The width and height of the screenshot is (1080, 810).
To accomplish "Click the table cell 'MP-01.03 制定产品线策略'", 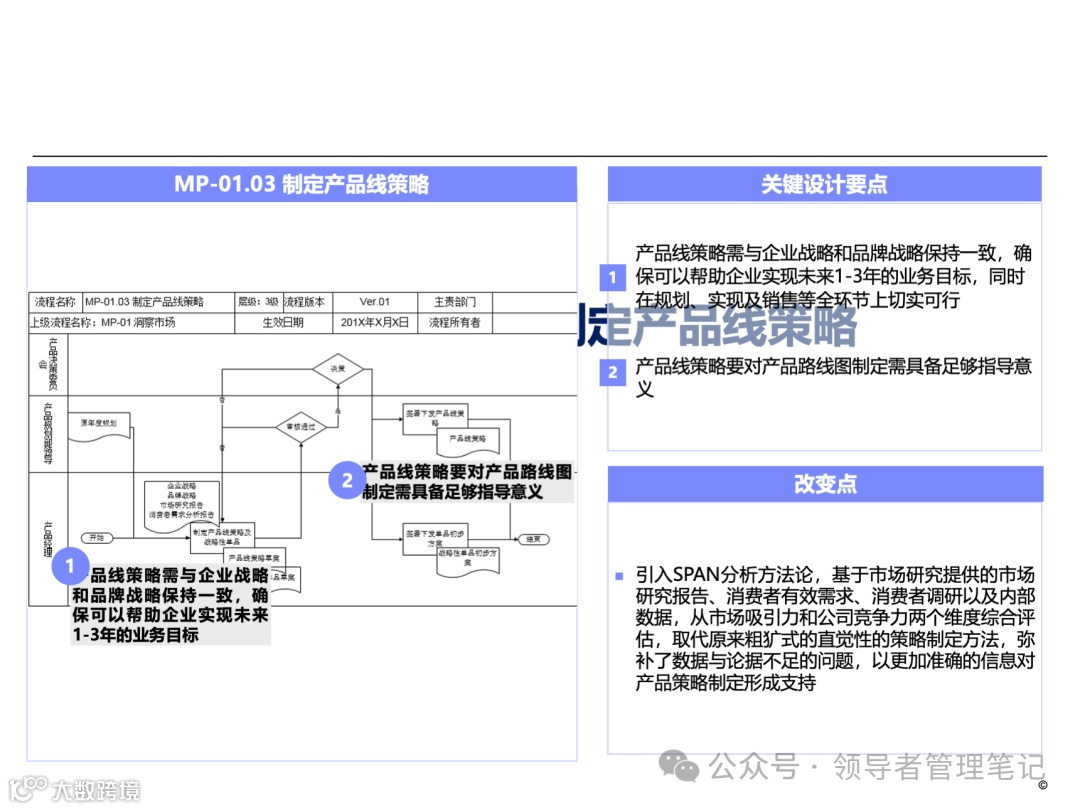I will coord(158,302).
